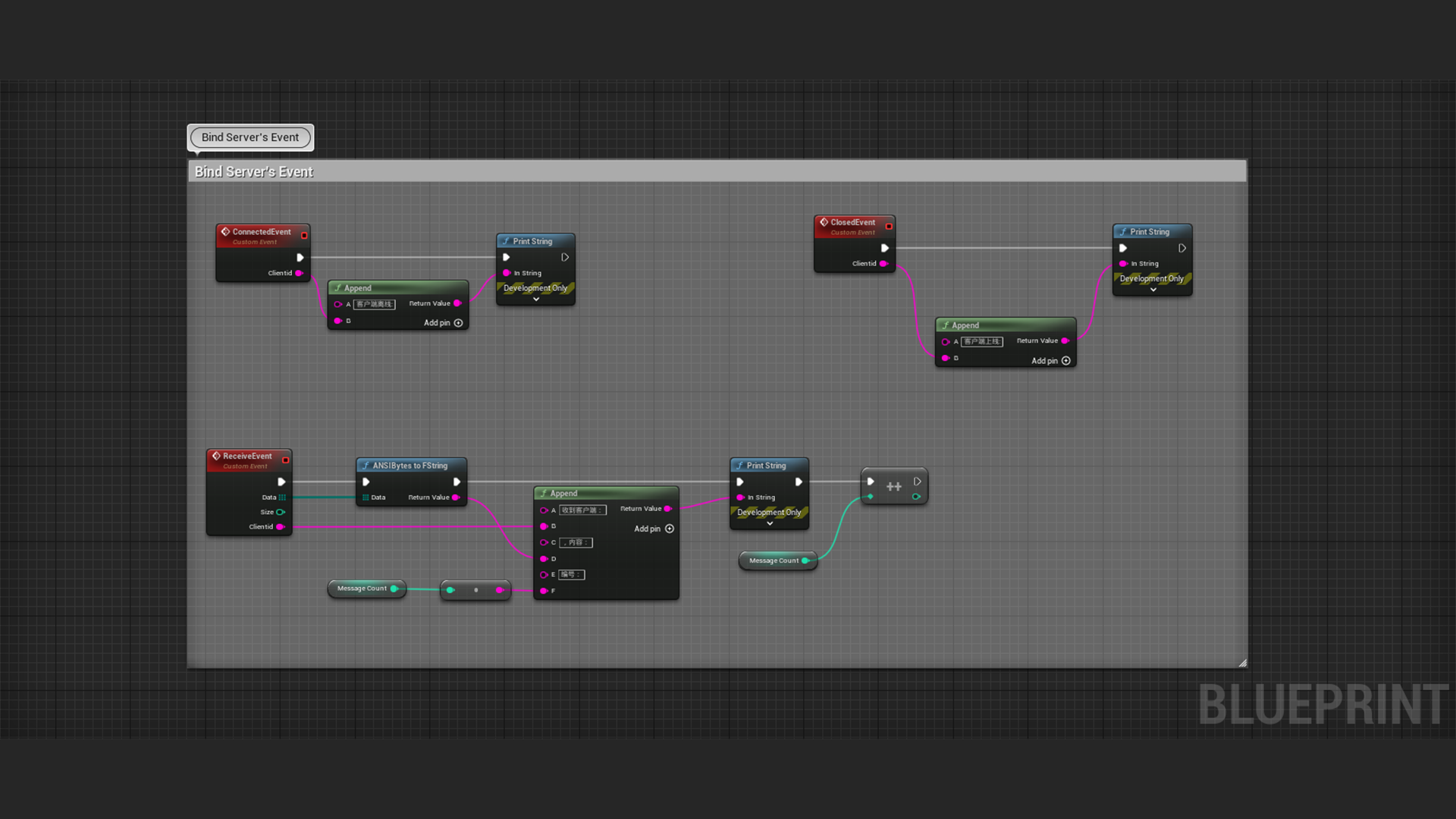Click bottom Message Count variable output pin
Viewport: 1456px width, 819px height.
[x=394, y=588]
